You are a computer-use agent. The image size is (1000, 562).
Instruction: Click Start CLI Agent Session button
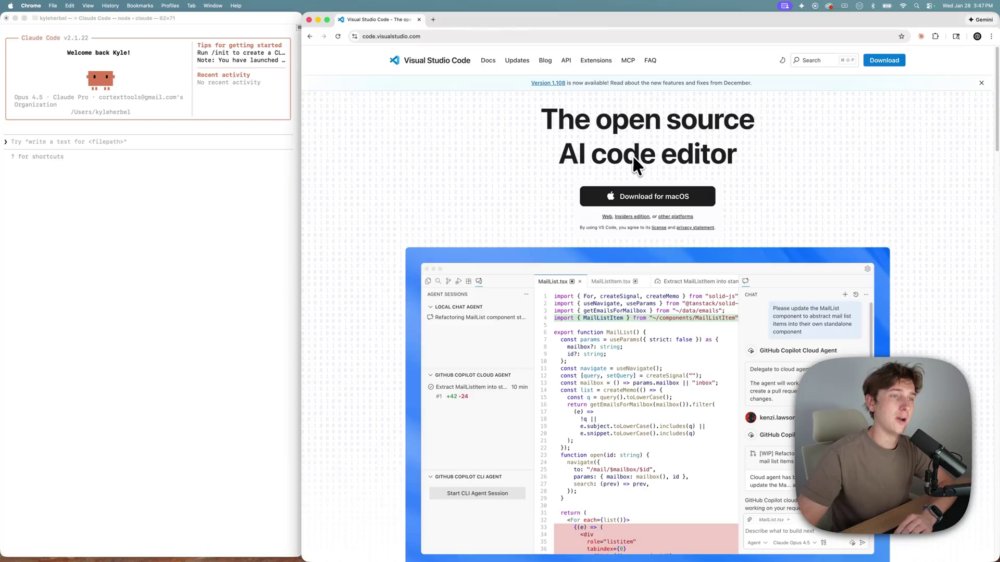coord(477,493)
